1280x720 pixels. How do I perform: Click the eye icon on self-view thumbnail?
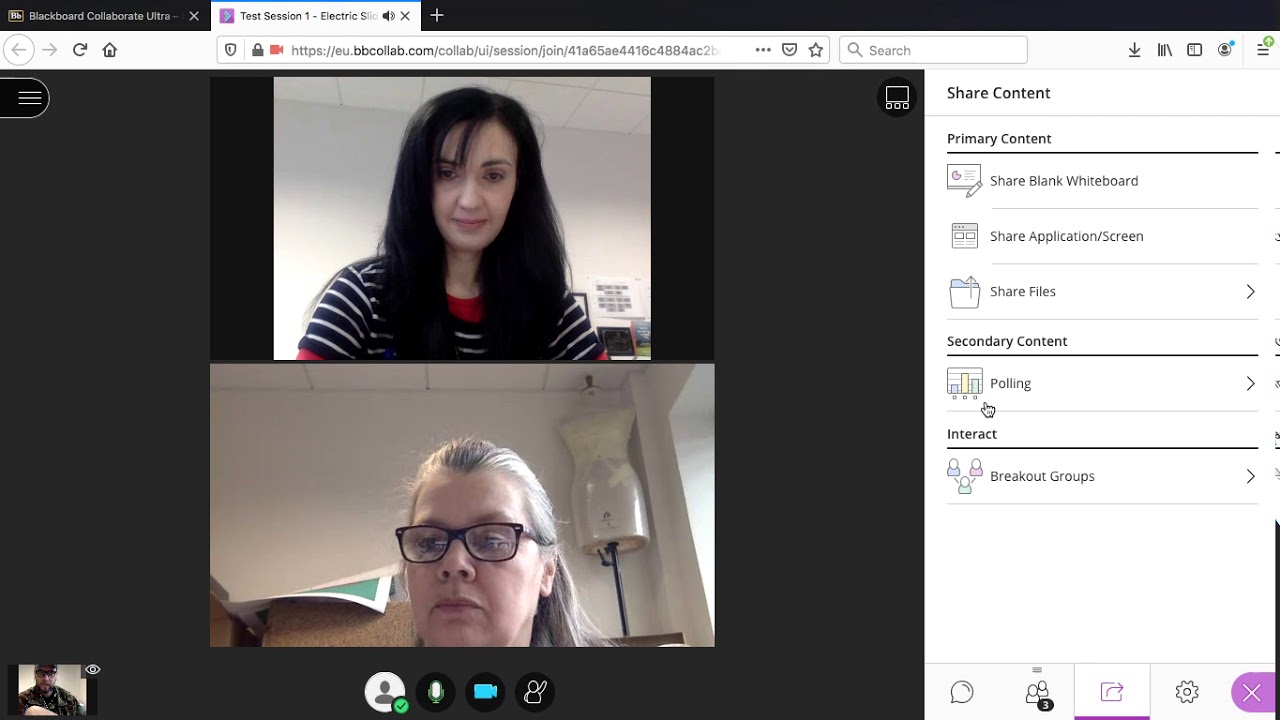[93, 670]
